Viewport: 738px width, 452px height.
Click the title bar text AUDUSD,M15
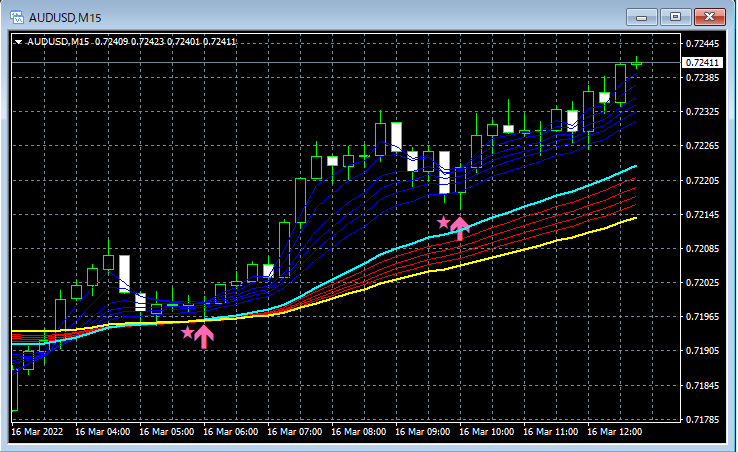tap(65, 18)
